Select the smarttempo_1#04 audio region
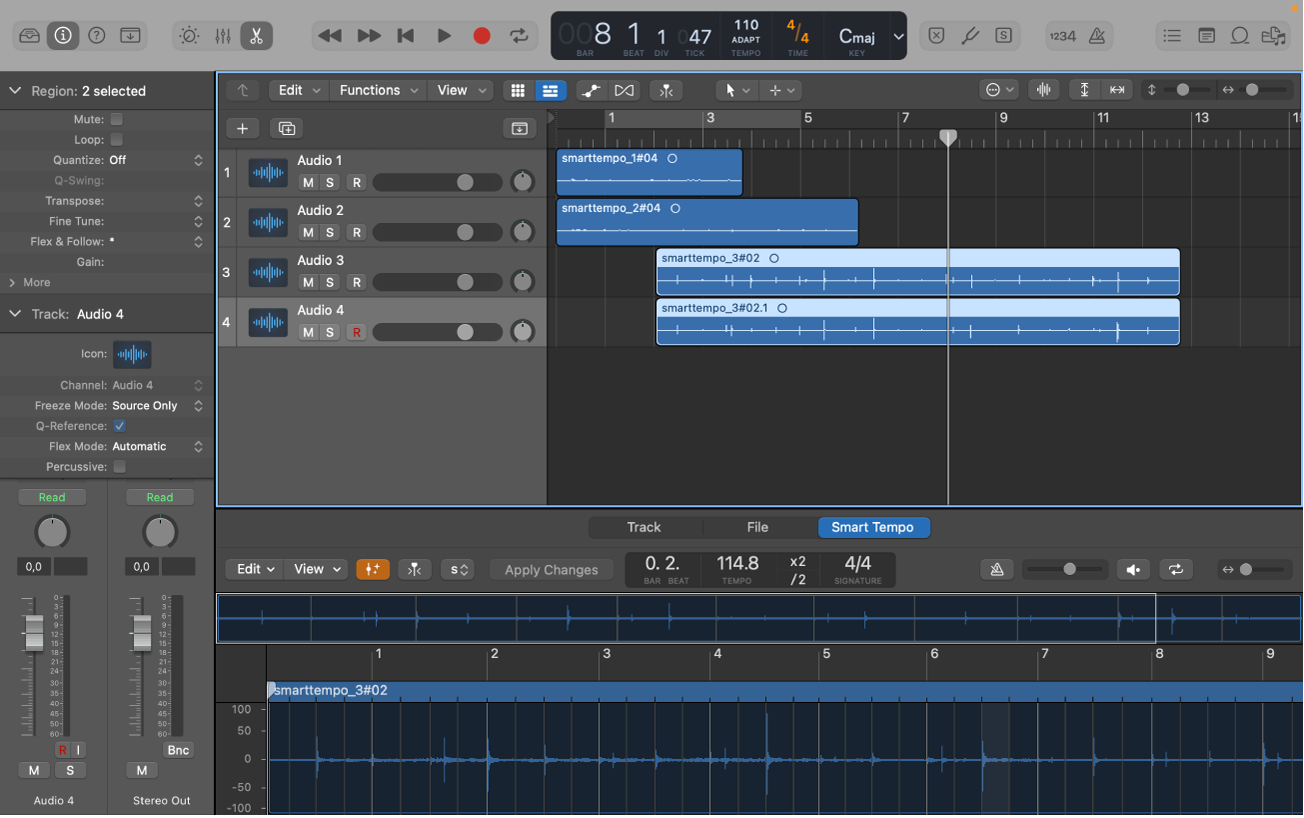1304x818 pixels. [649, 172]
